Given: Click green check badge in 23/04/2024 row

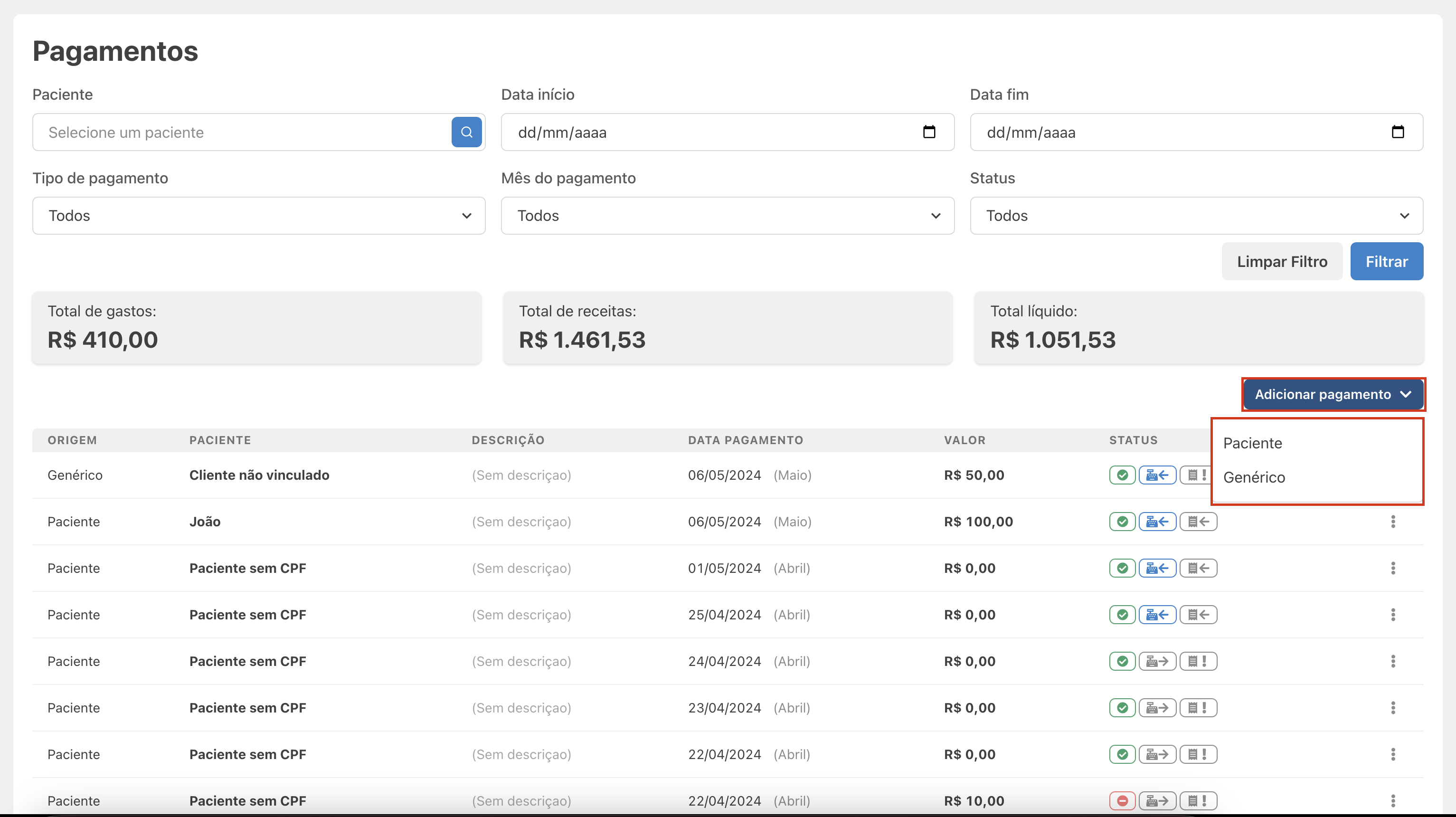Looking at the screenshot, I should [1123, 708].
